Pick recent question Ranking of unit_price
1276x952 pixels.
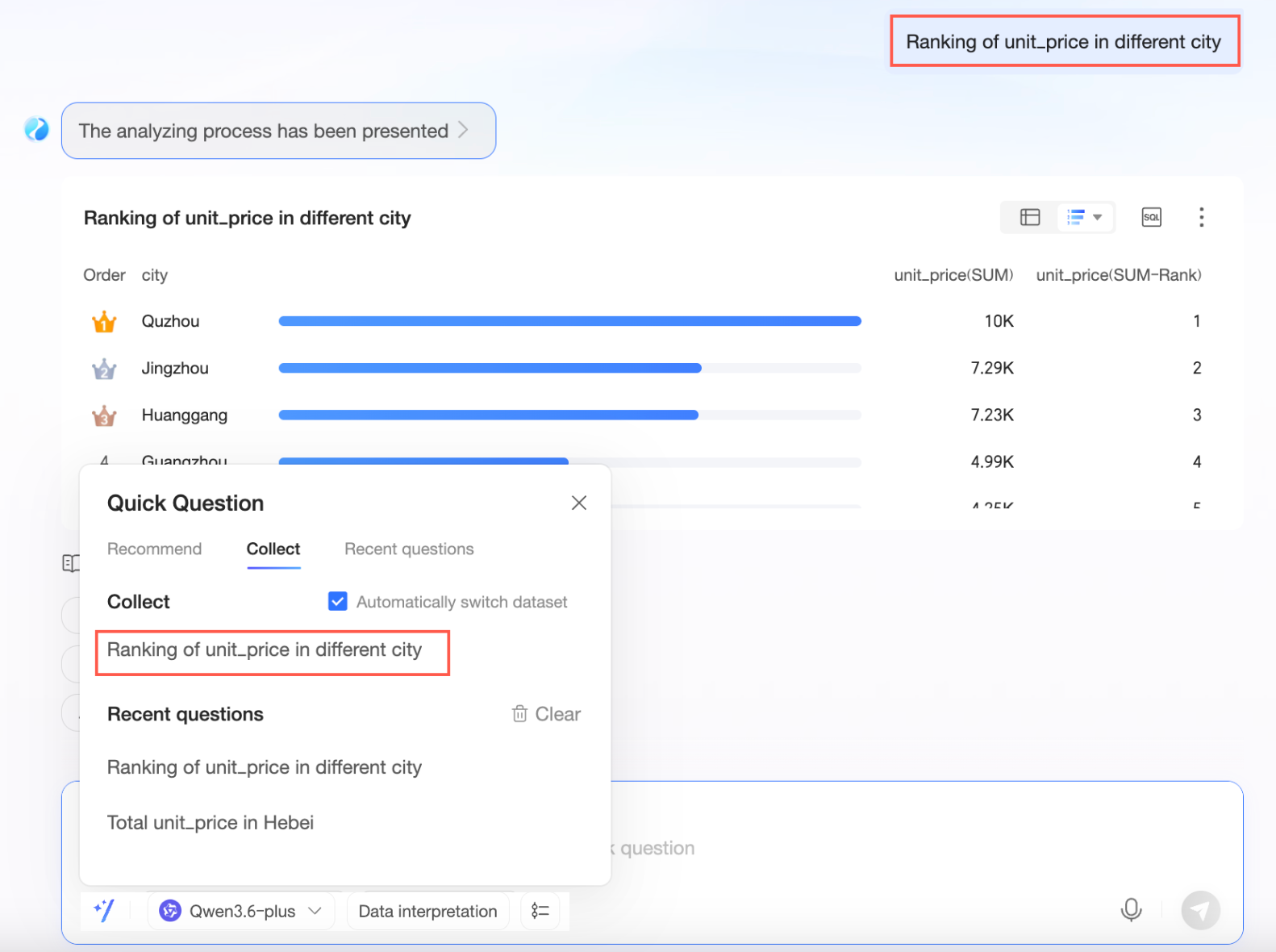(265, 767)
